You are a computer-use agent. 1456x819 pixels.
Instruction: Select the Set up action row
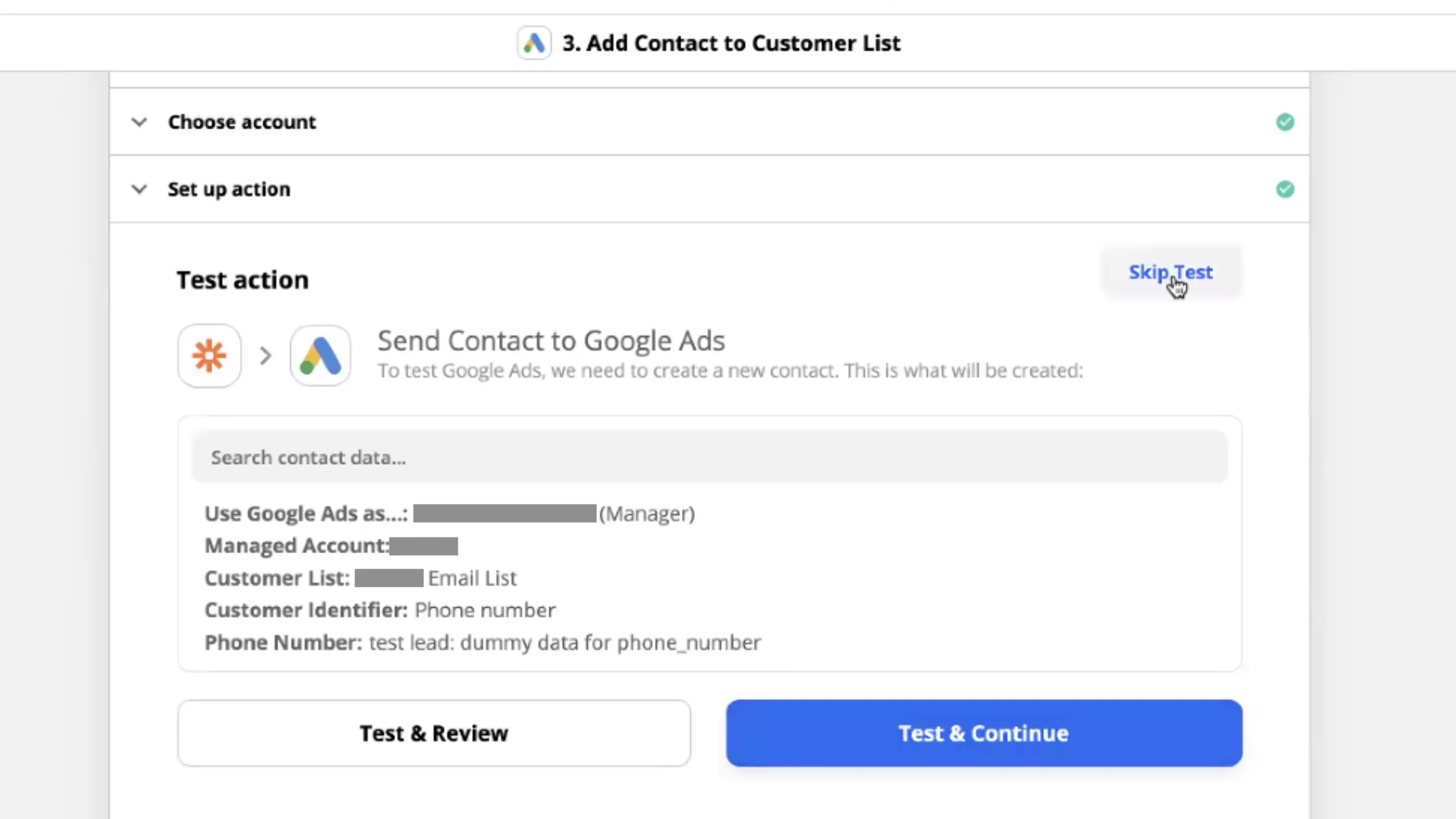tap(229, 189)
